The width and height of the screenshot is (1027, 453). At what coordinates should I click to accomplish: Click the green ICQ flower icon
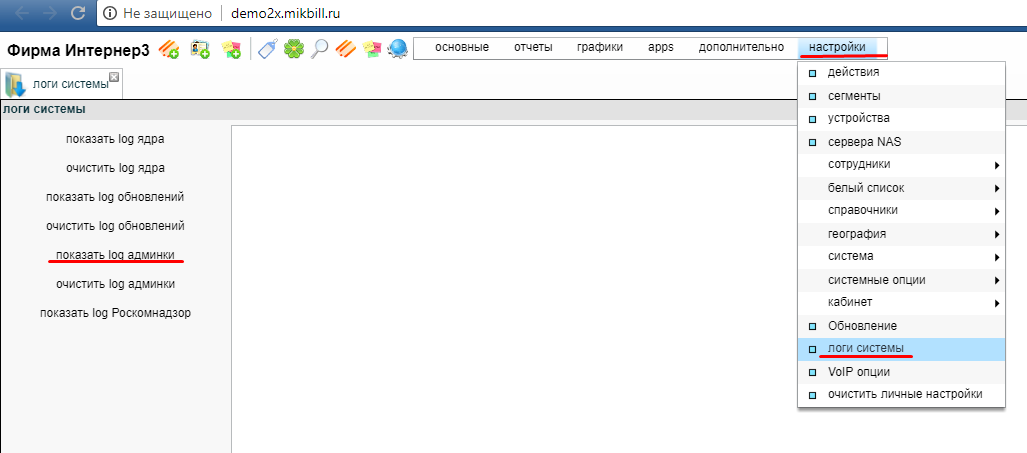(x=293, y=49)
